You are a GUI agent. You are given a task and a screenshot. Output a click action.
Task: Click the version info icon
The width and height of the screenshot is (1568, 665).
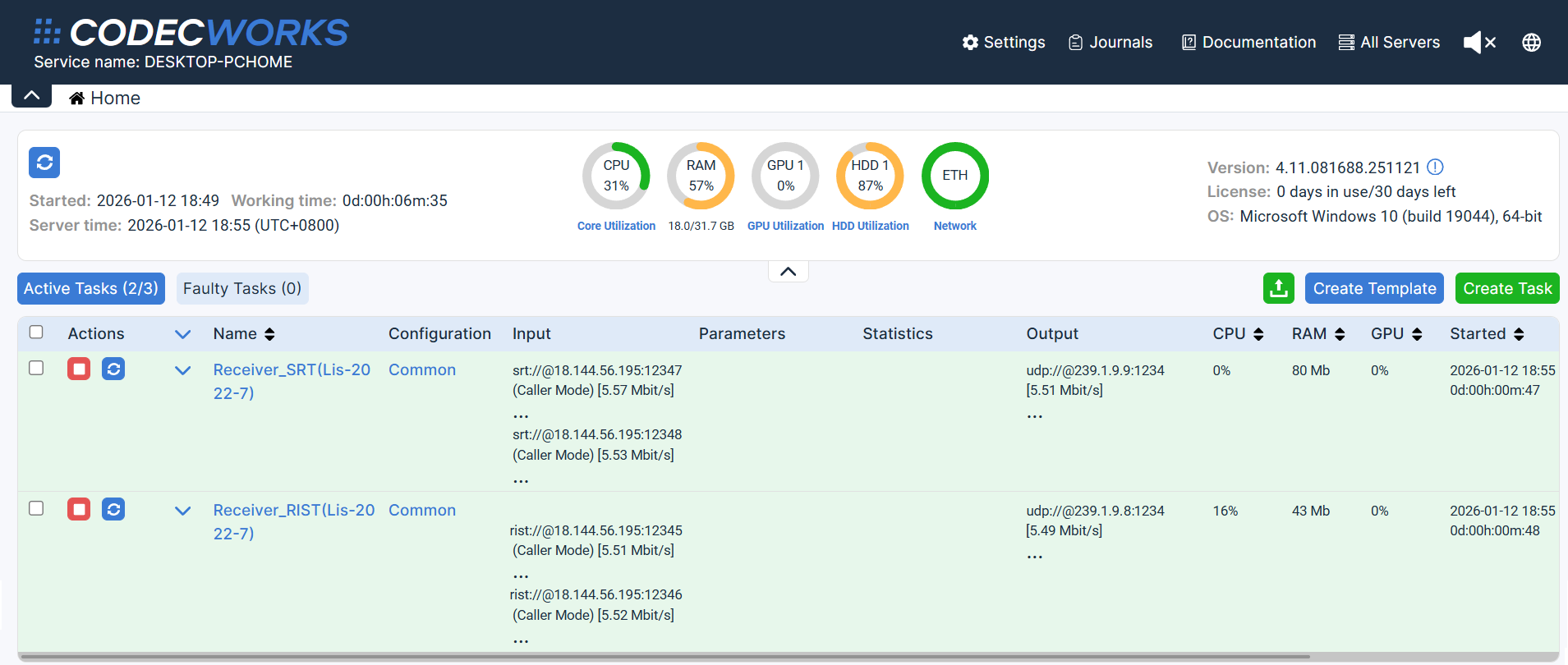(x=1435, y=167)
